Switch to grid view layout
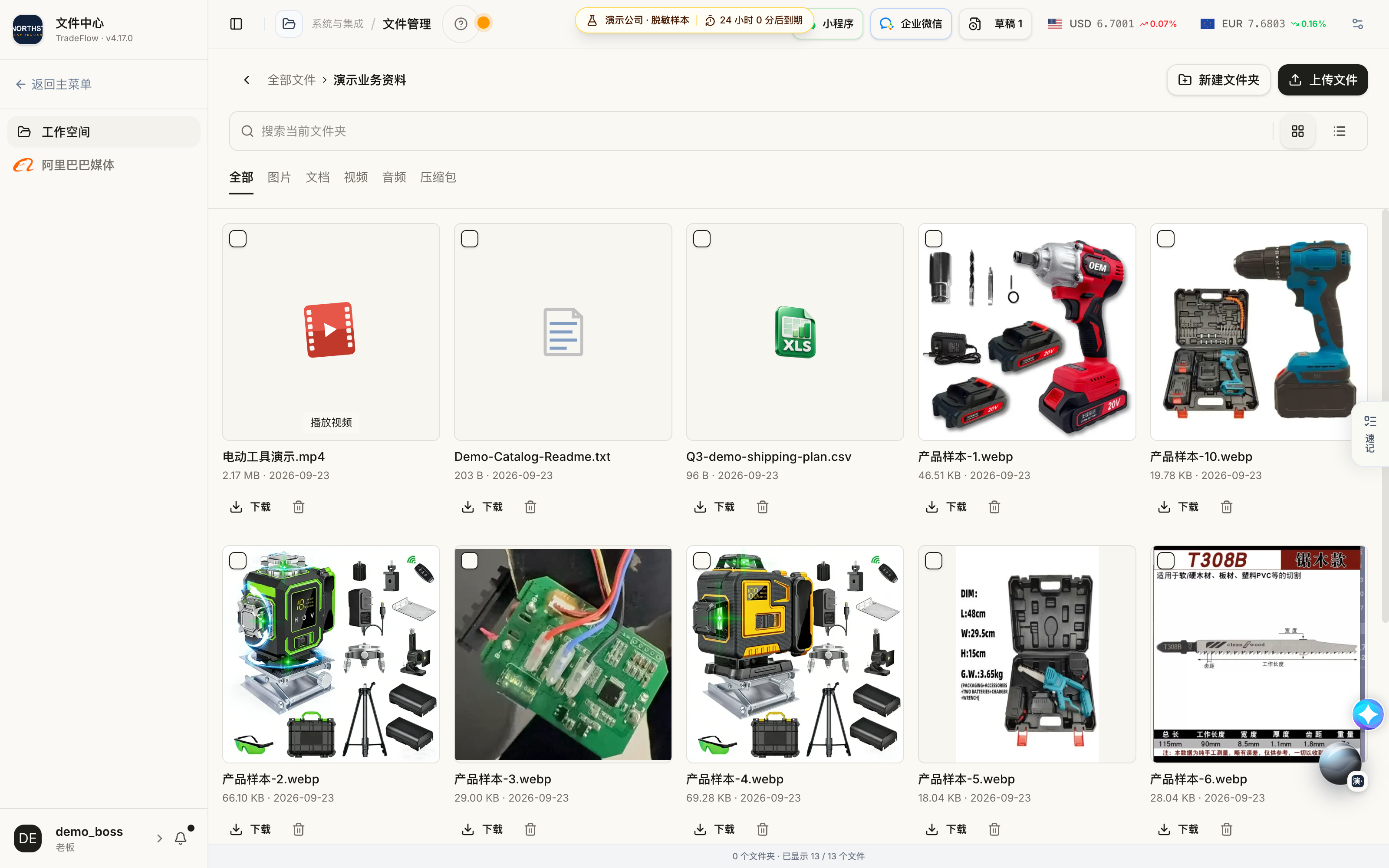1389x868 pixels. click(x=1298, y=132)
